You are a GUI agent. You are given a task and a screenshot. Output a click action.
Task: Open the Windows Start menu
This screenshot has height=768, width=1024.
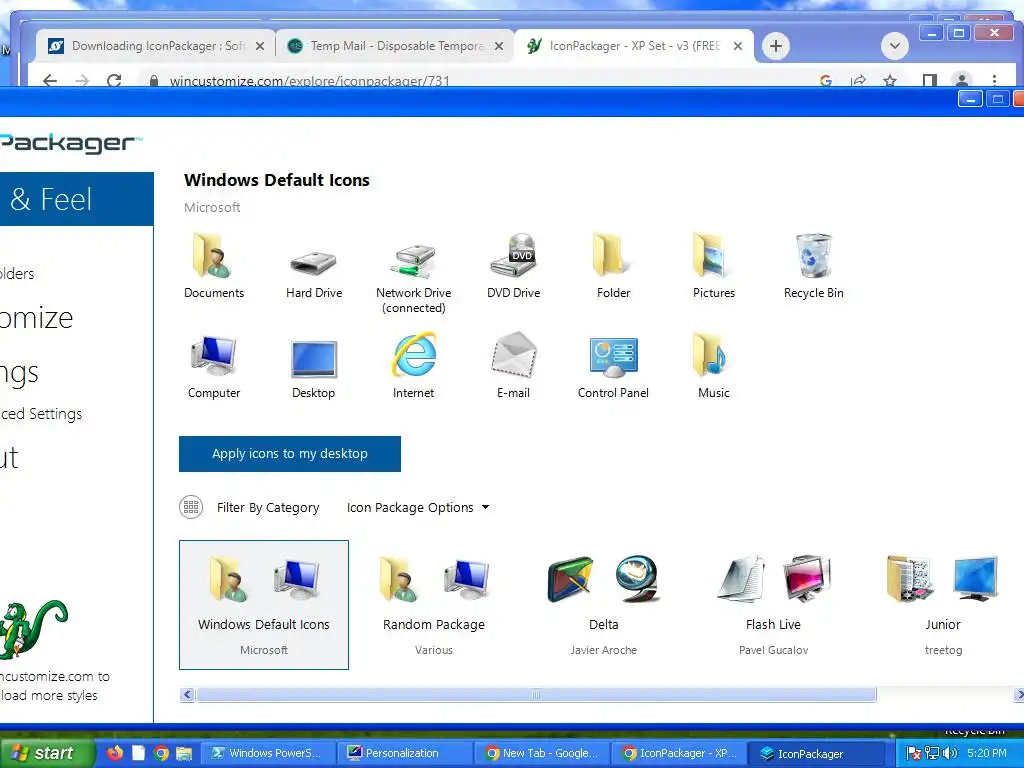[46, 753]
